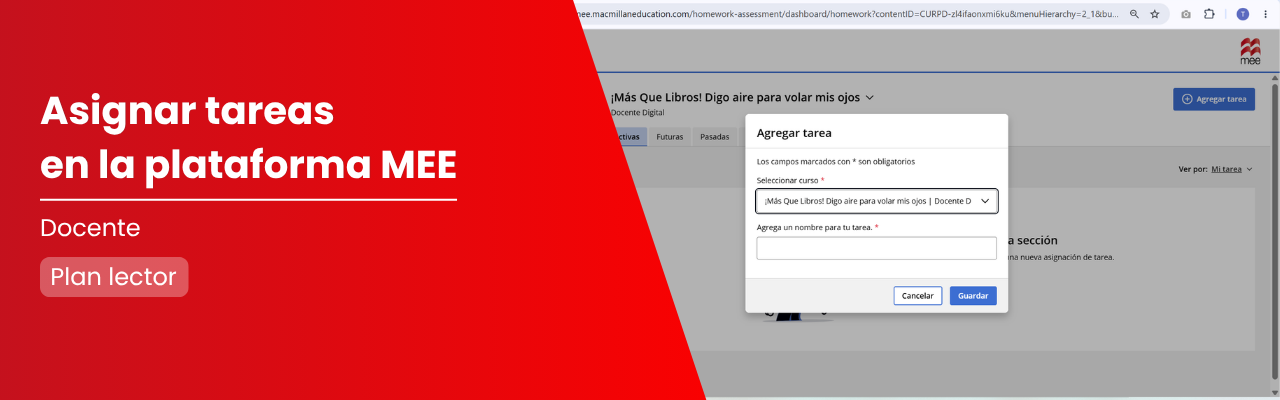Click Guardar to save the task
Image resolution: width=1280 pixels, height=400 pixels.
(x=973, y=296)
